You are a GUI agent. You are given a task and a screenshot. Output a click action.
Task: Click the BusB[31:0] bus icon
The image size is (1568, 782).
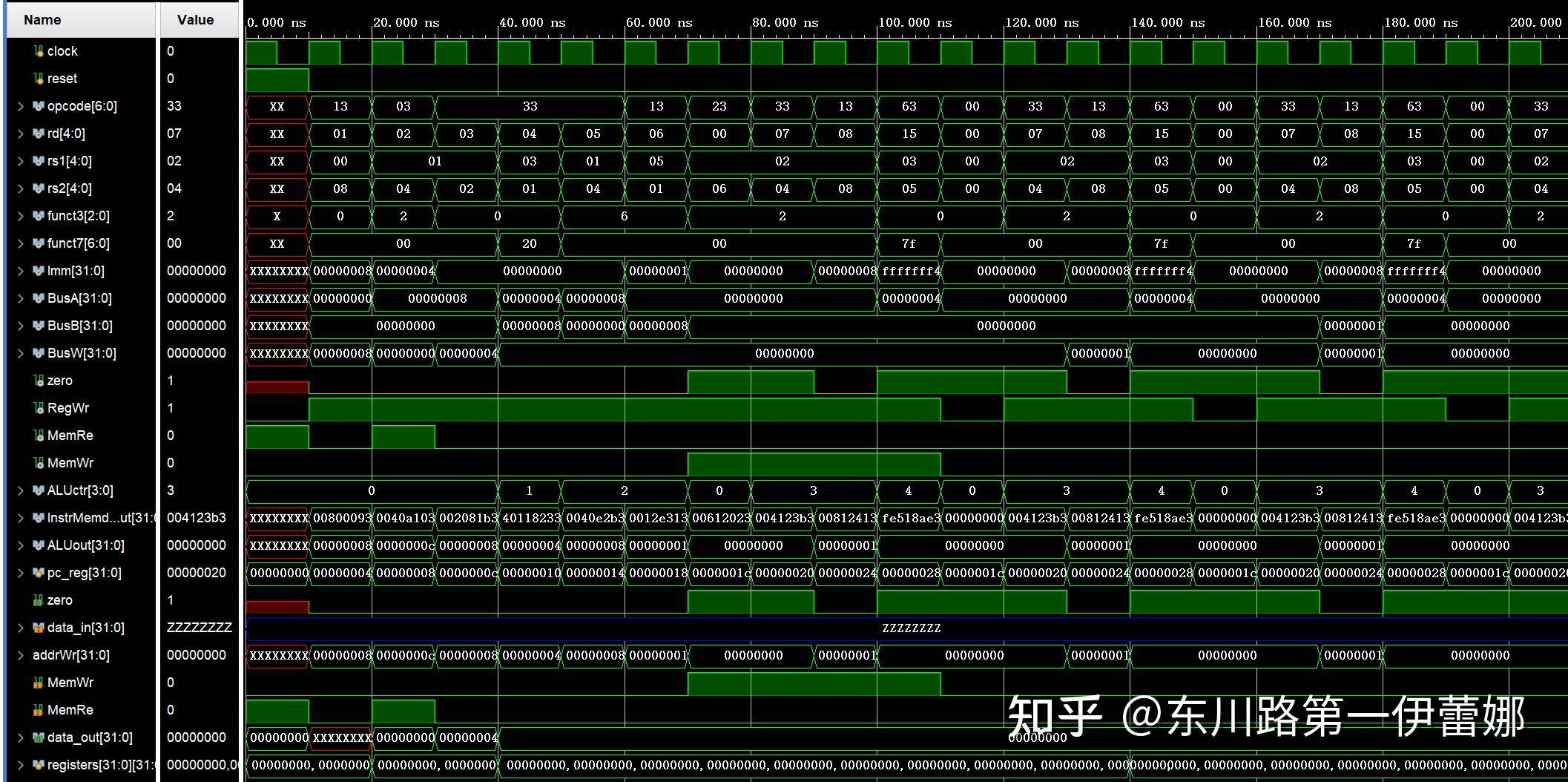point(39,326)
